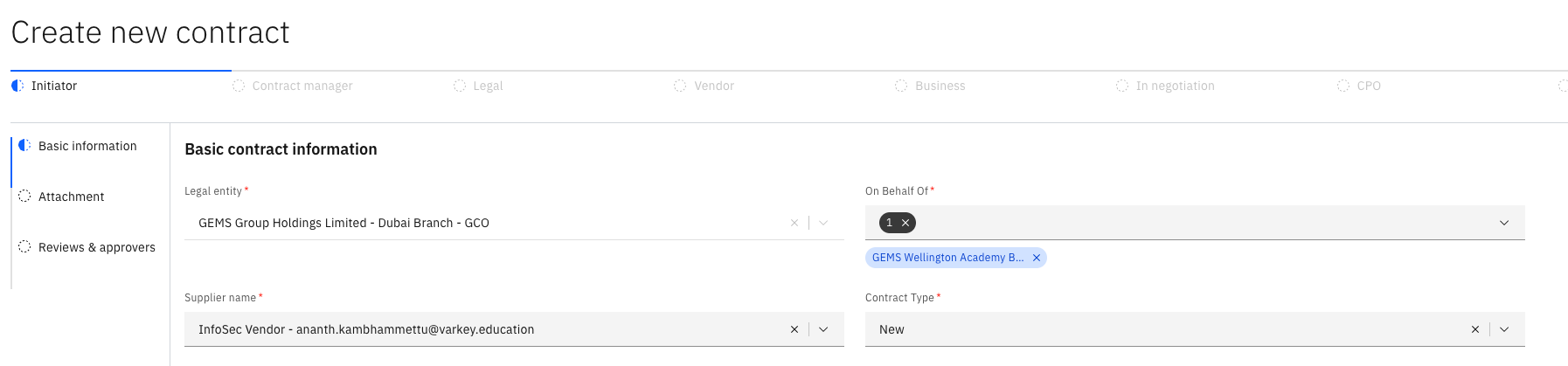Click the Business step circle icon
The width and height of the screenshot is (1568, 366).
(x=901, y=86)
